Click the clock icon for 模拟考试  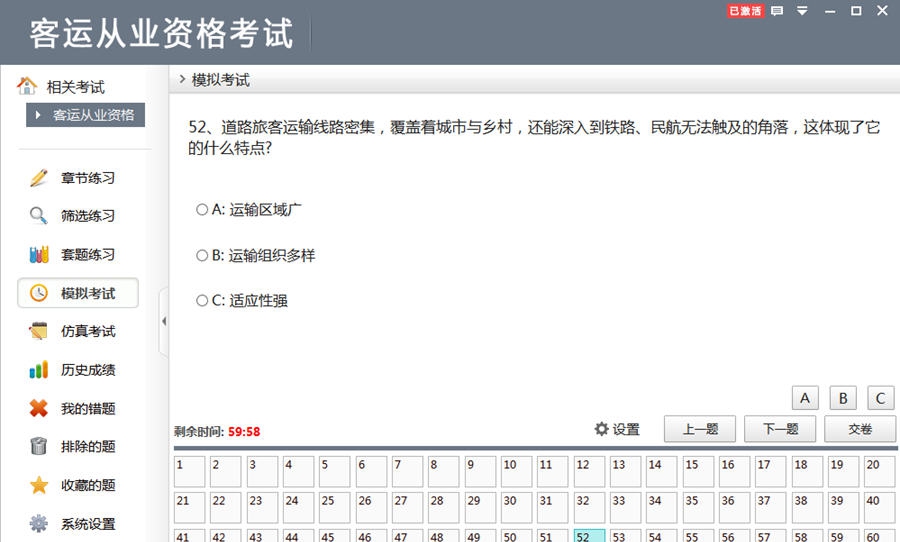click(x=39, y=293)
